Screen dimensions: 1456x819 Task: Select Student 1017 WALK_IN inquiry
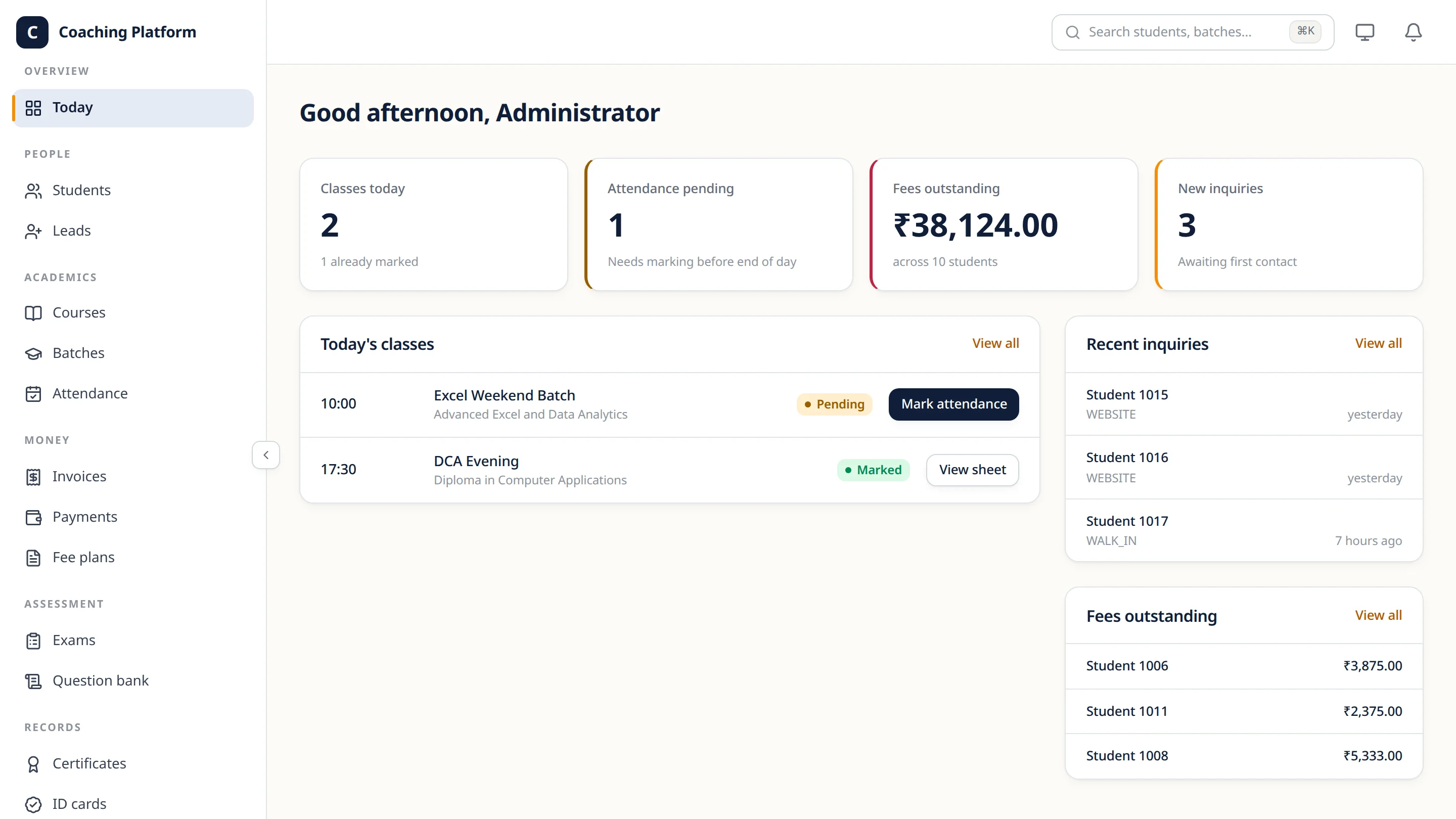pos(1244,530)
